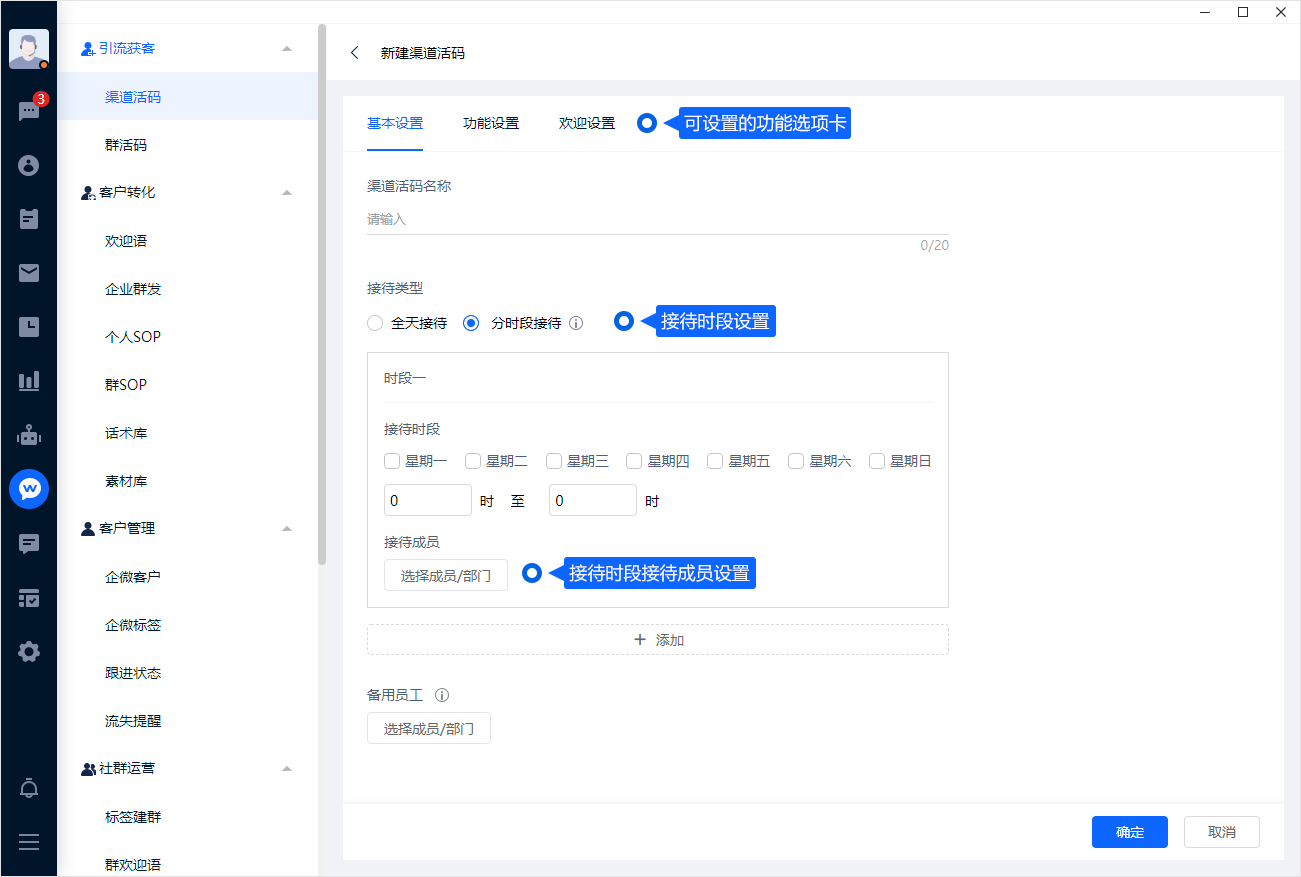This screenshot has height=877, width=1301.
Task: Click 添加 to add a time period
Action: click(x=658, y=640)
